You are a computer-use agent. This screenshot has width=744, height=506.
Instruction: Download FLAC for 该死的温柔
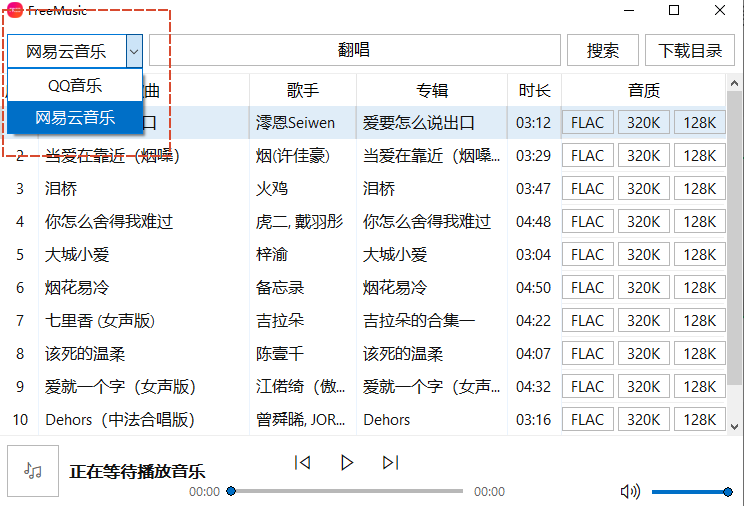click(587, 354)
